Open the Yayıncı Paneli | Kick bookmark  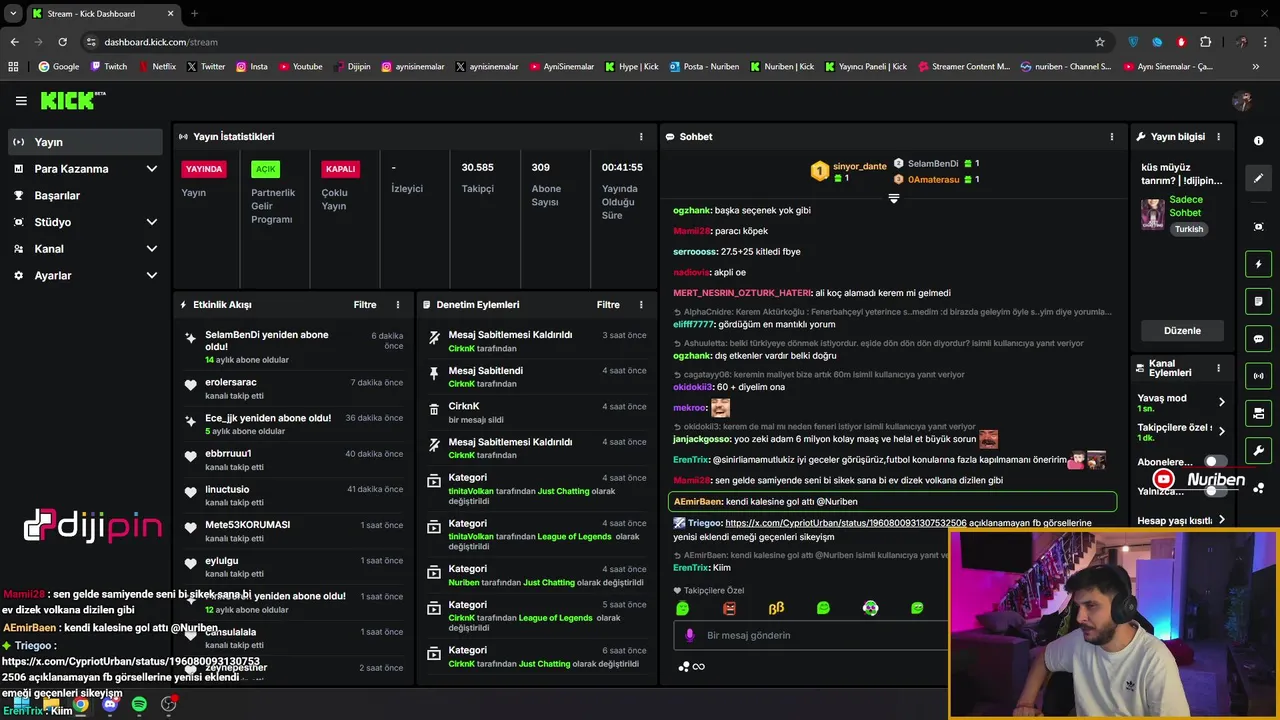[x=866, y=67]
